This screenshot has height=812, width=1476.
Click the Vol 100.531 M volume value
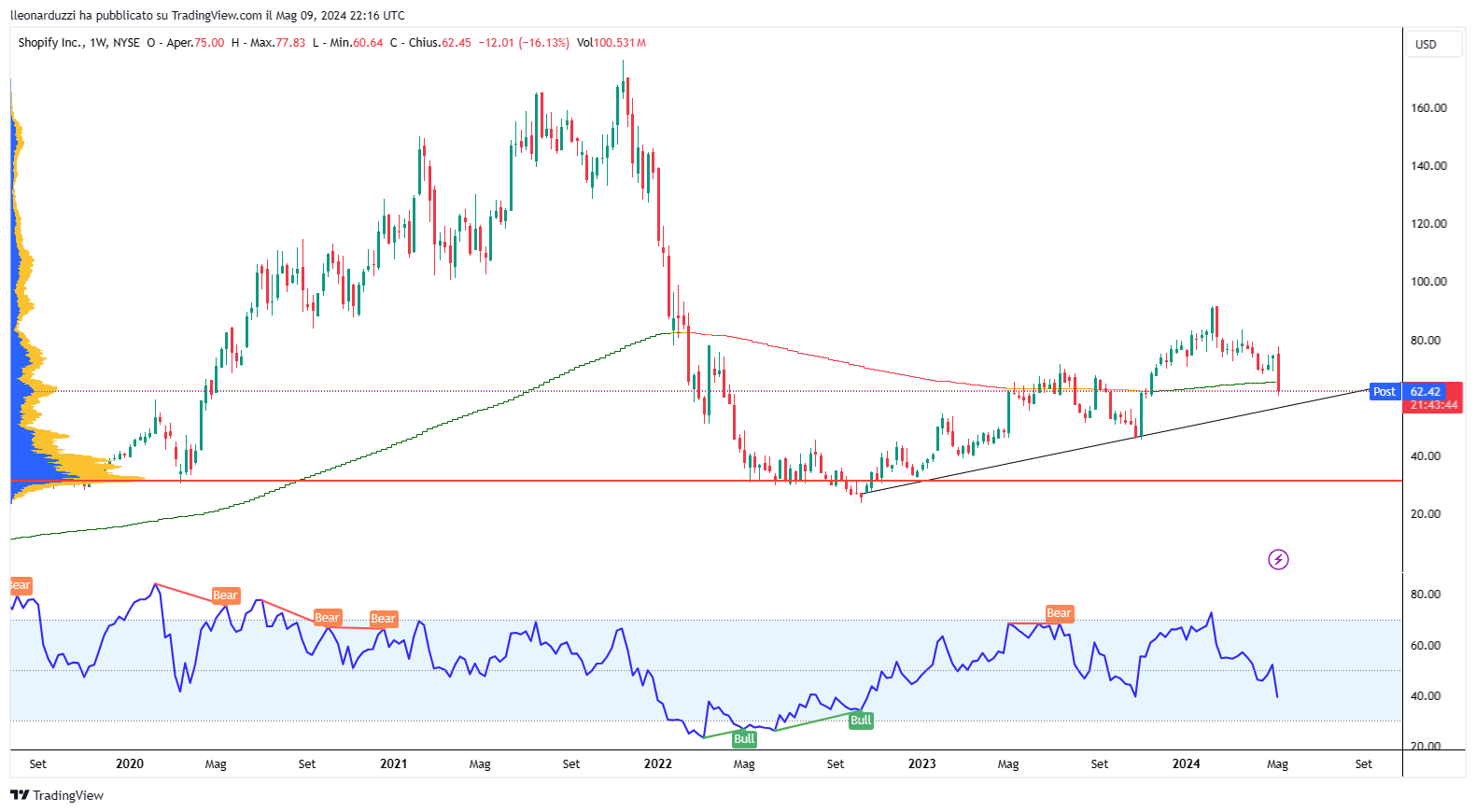(611, 42)
